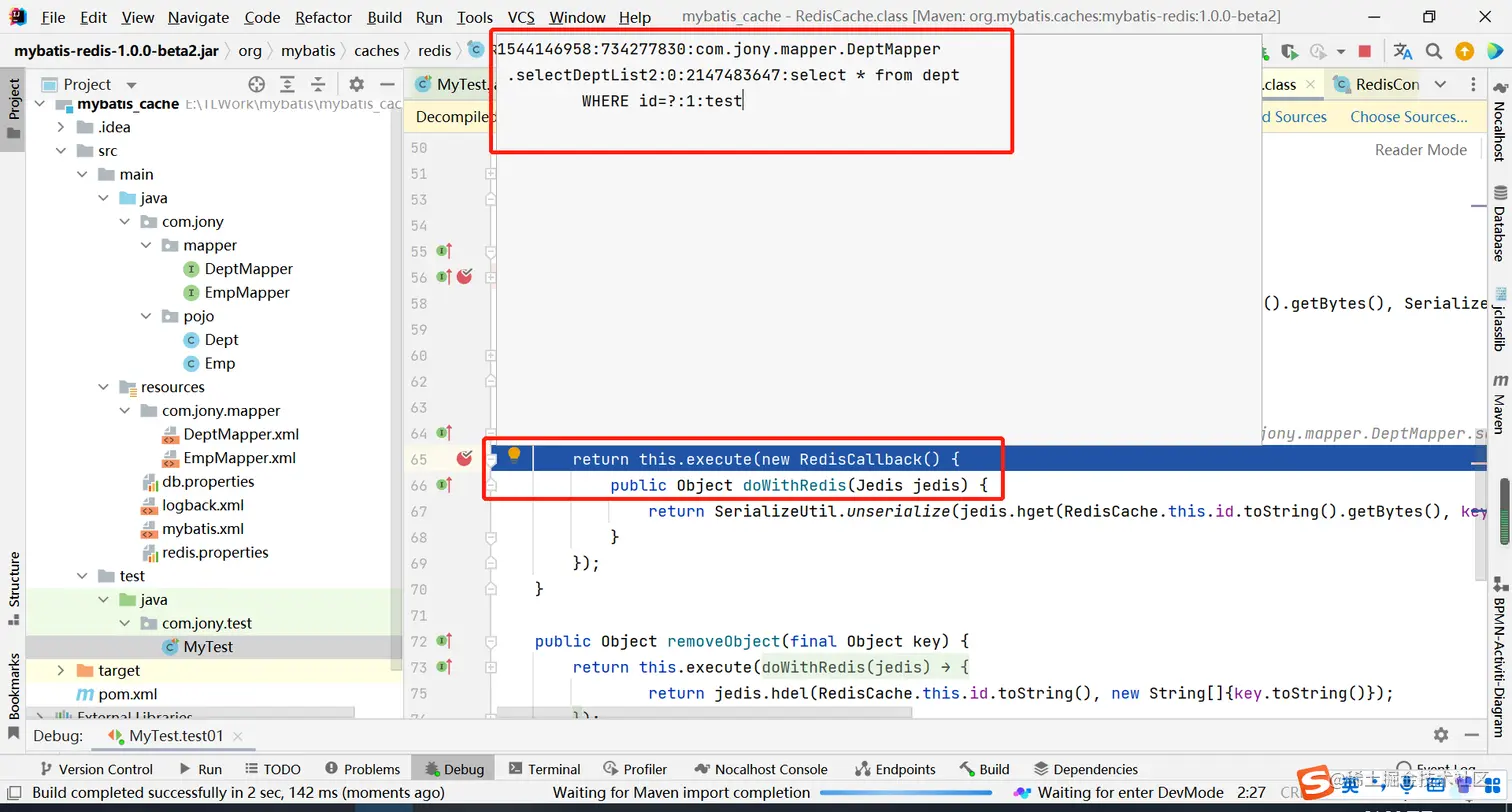The image size is (1512, 812).
Task: Collapse the main folder
Action: [83, 174]
